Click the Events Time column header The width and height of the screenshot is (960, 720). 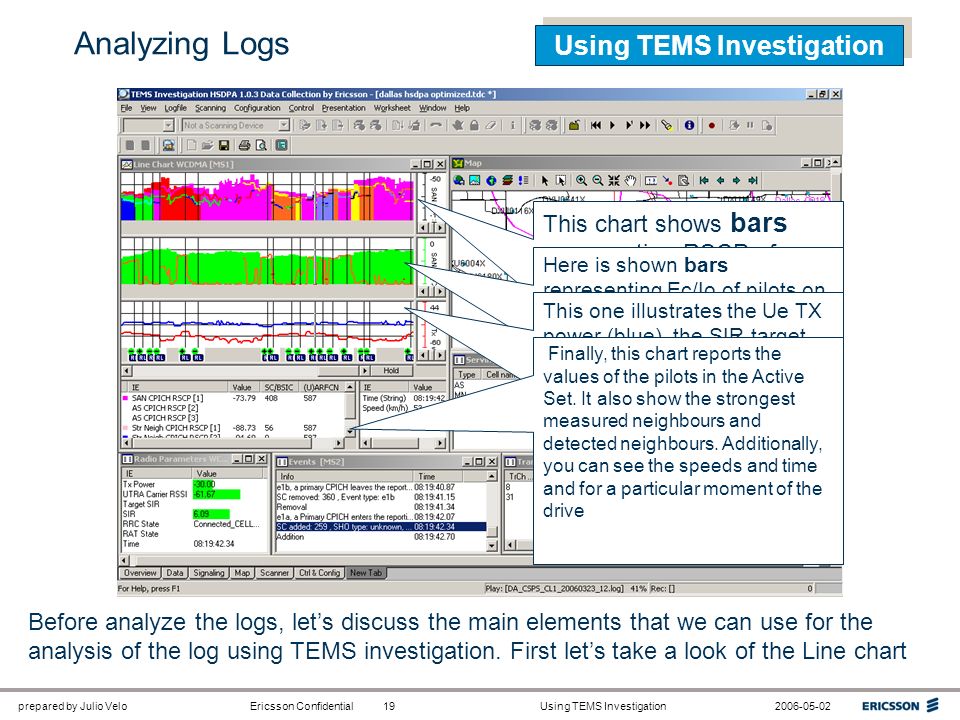point(437,476)
